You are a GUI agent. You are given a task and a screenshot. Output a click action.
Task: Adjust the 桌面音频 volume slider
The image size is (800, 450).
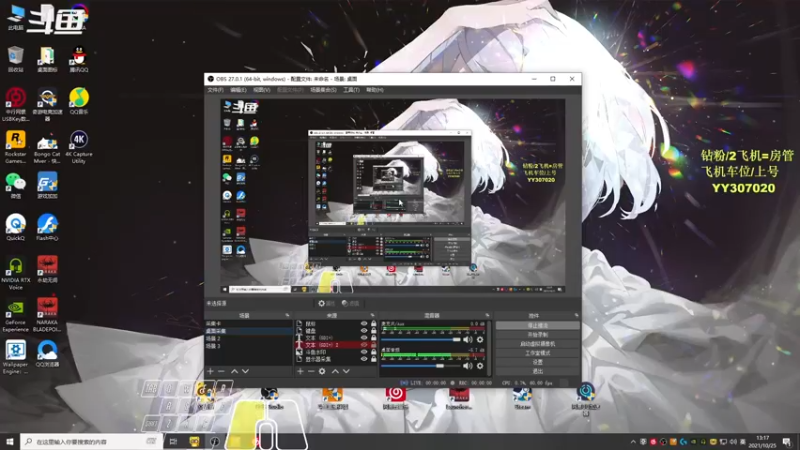pos(421,366)
